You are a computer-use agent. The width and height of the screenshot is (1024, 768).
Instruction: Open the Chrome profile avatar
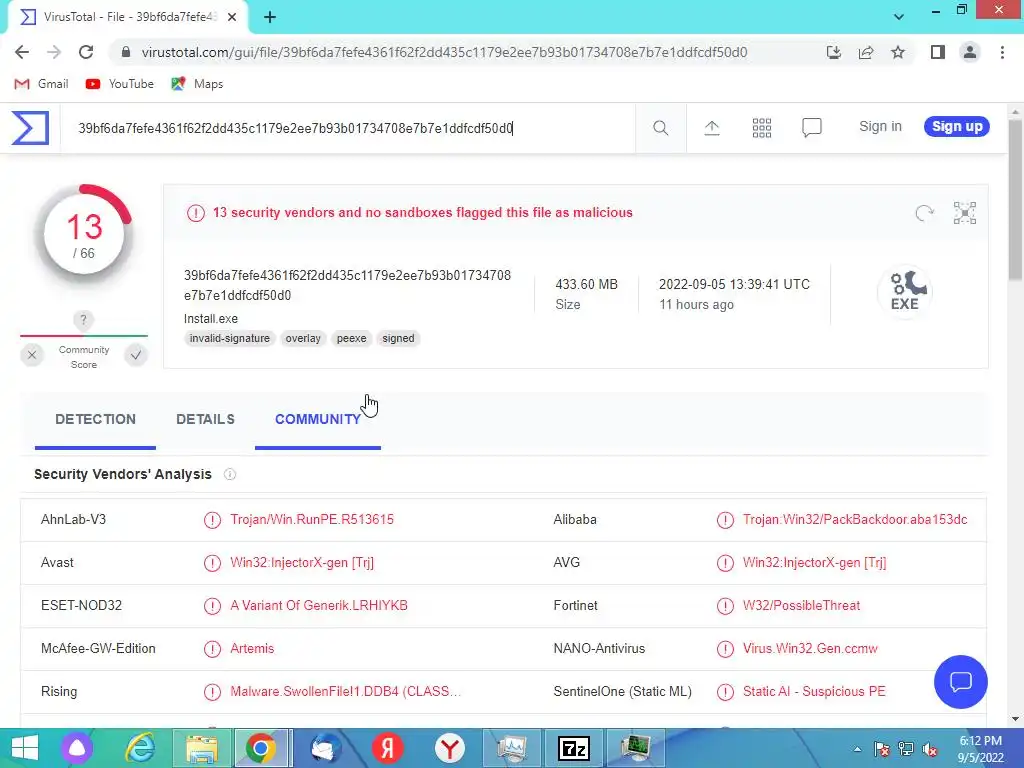(x=970, y=52)
